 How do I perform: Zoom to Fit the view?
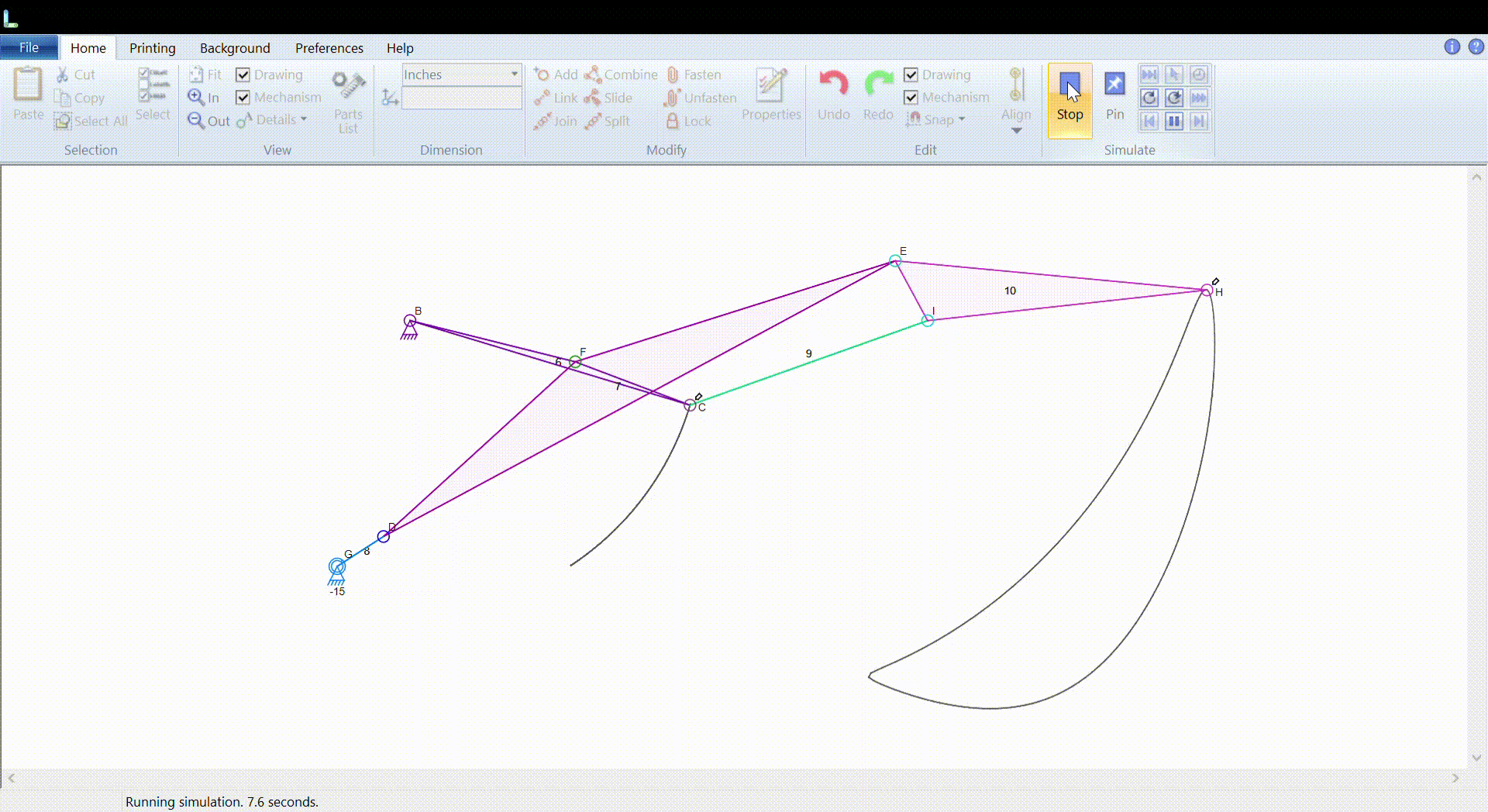pos(205,74)
